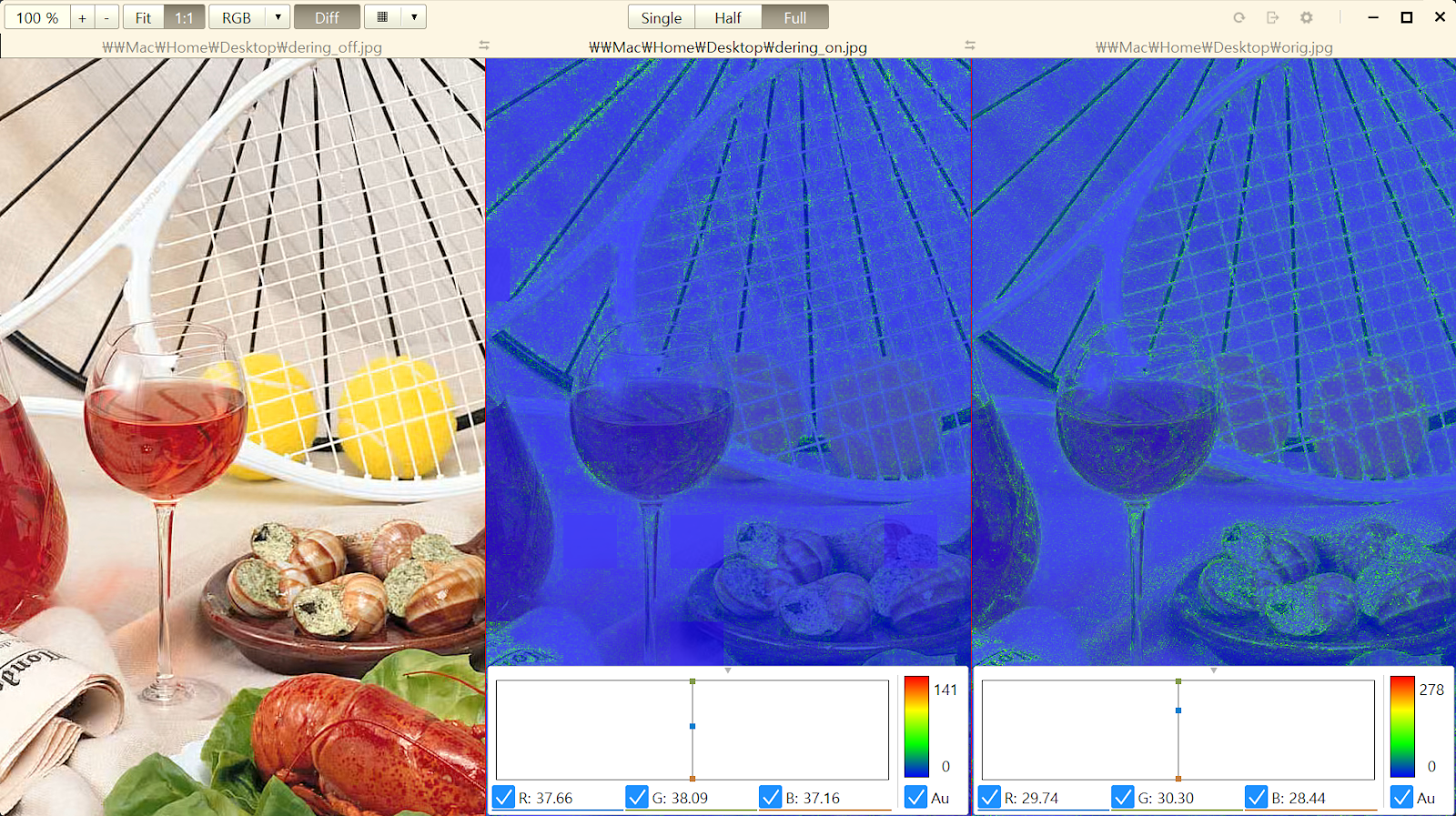Click swap icon between dering_off and dering_on
1456x816 pixels.
[484, 45]
